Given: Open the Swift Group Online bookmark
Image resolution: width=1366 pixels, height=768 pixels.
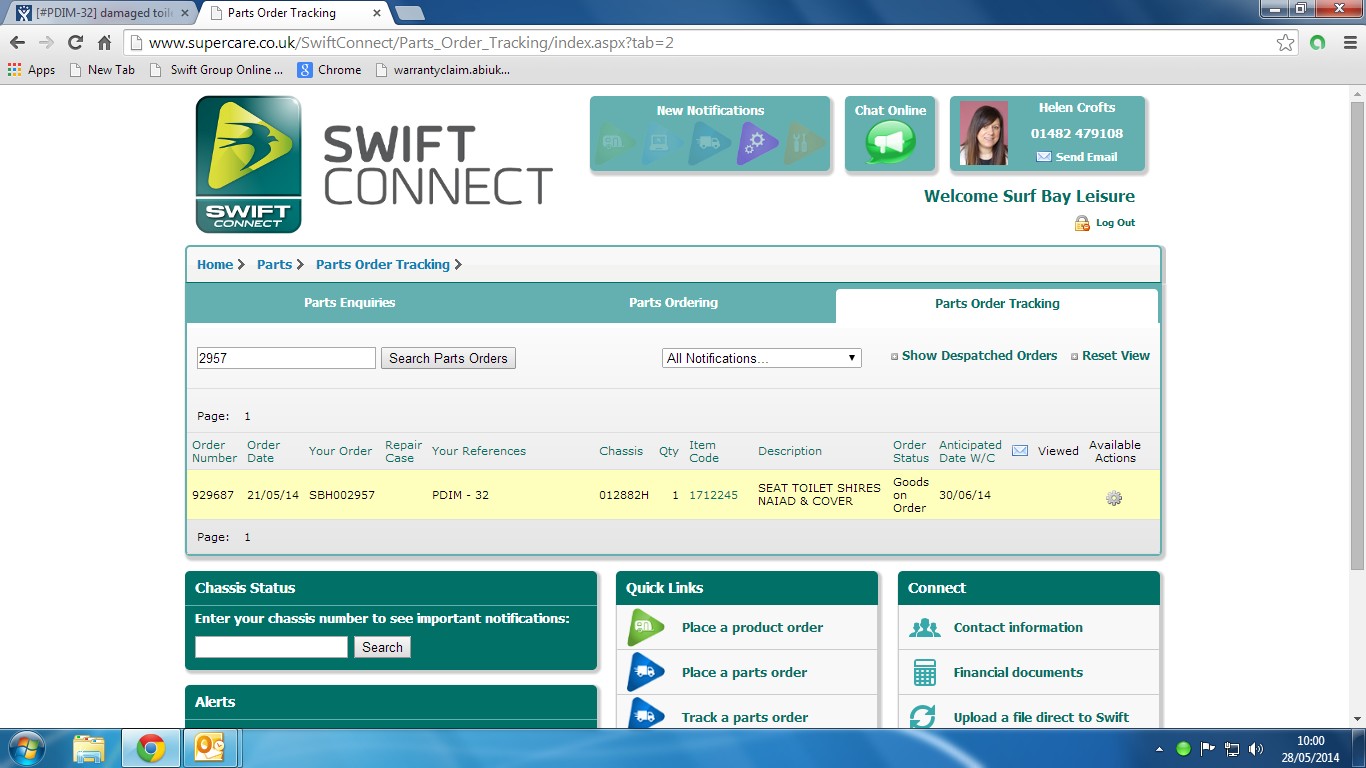Looking at the screenshot, I should [215, 70].
